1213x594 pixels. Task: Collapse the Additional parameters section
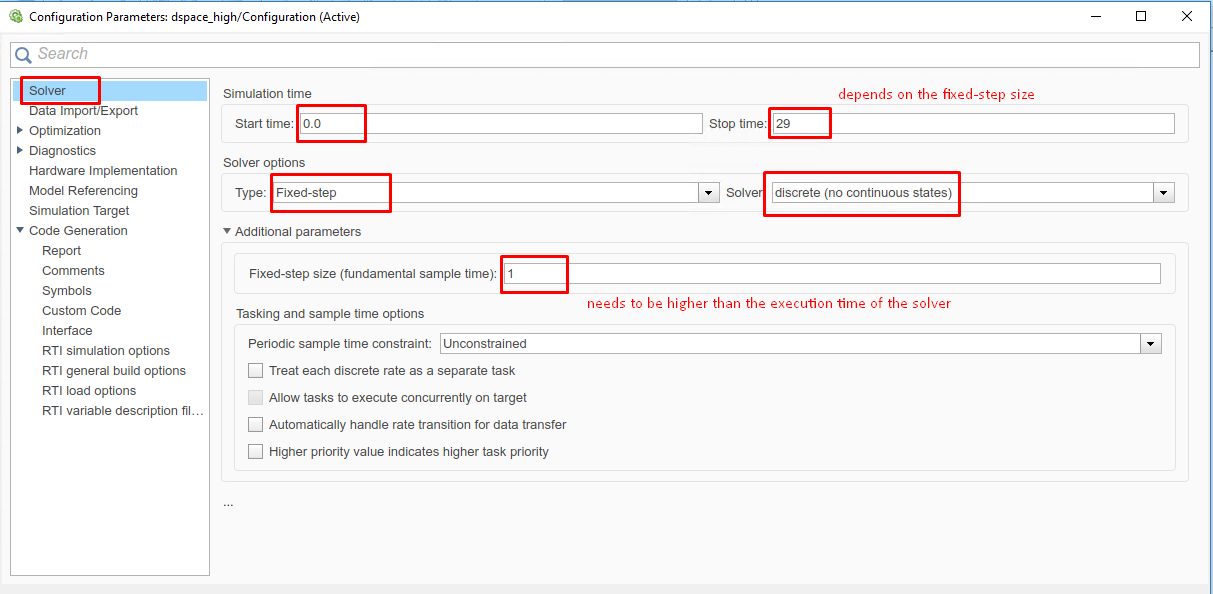pos(227,232)
